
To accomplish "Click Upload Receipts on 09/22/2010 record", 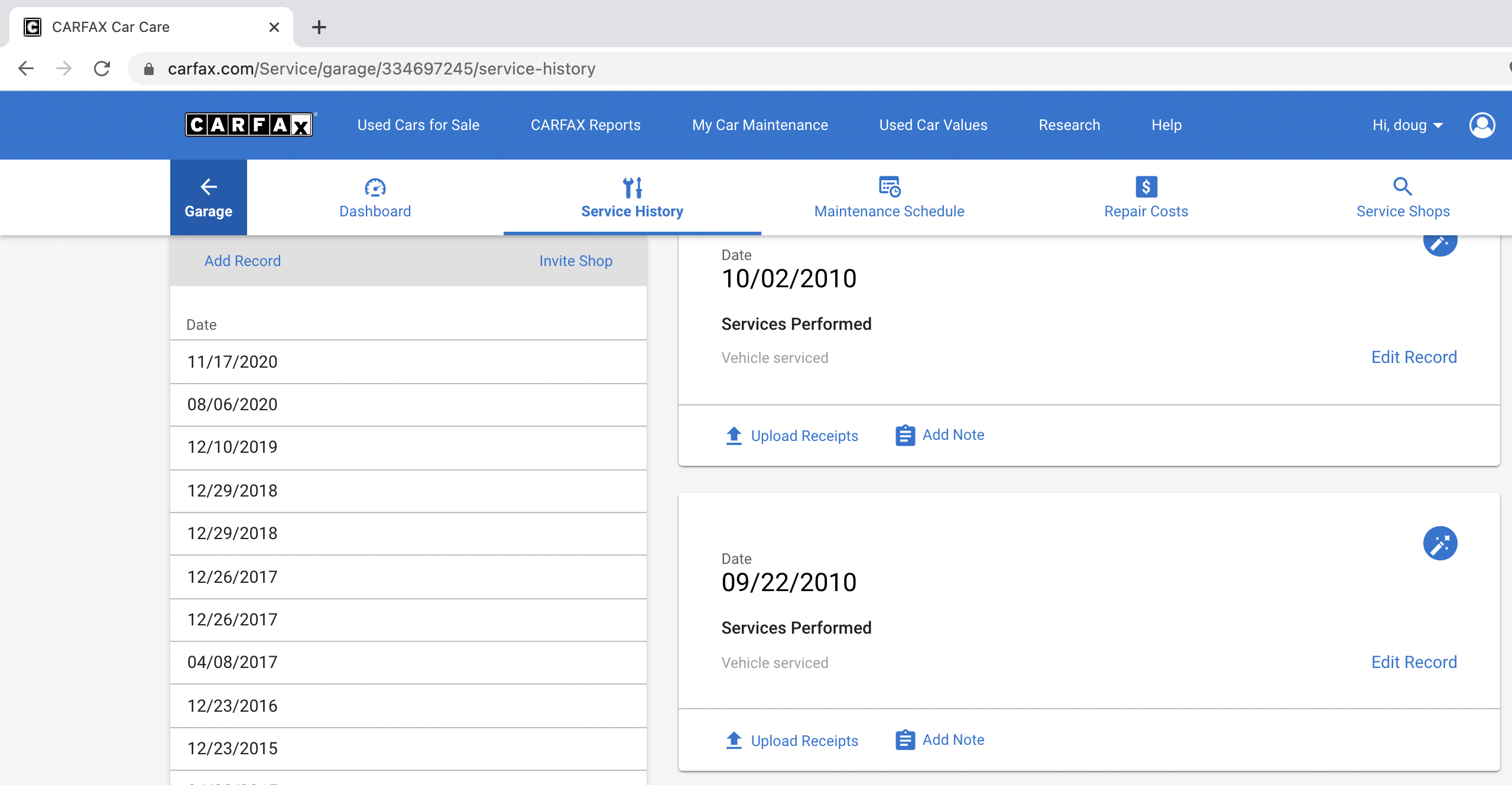I will (791, 741).
